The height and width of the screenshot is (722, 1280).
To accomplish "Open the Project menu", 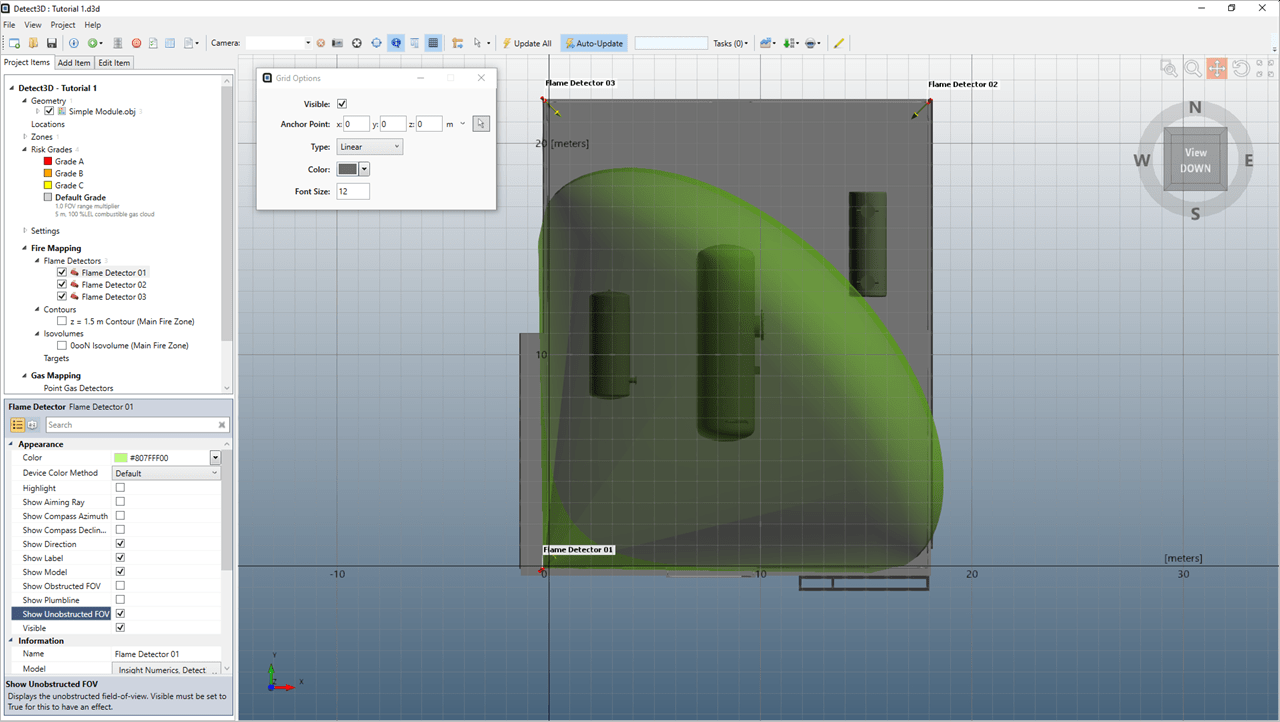I will tap(63, 24).
